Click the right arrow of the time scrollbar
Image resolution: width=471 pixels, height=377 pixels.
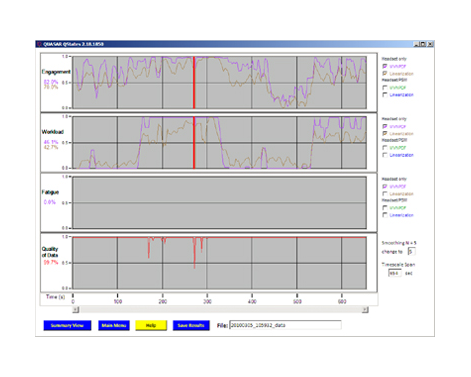pyautogui.click(x=365, y=310)
